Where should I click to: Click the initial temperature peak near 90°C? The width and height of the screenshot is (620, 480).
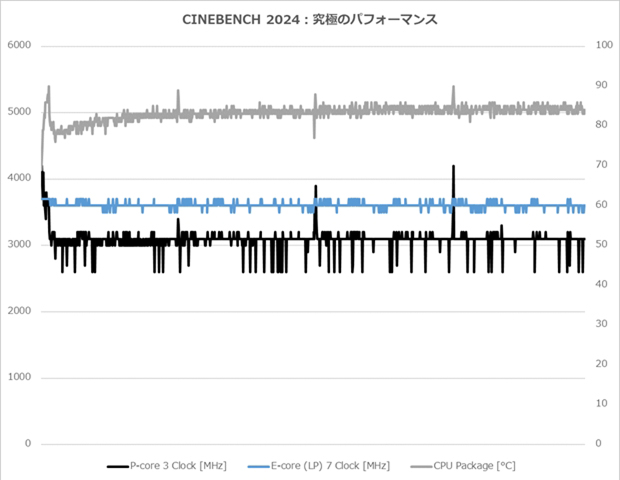pyautogui.click(x=49, y=88)
